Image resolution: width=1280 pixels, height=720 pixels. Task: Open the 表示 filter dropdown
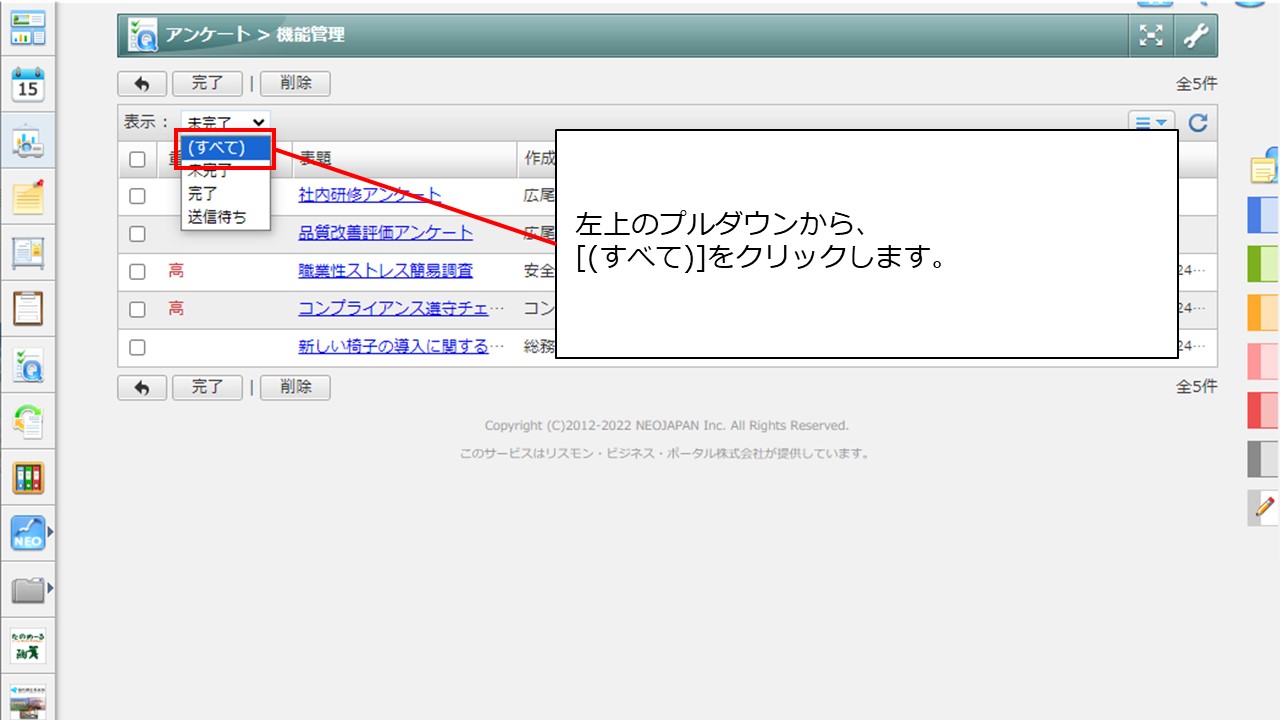226,122
